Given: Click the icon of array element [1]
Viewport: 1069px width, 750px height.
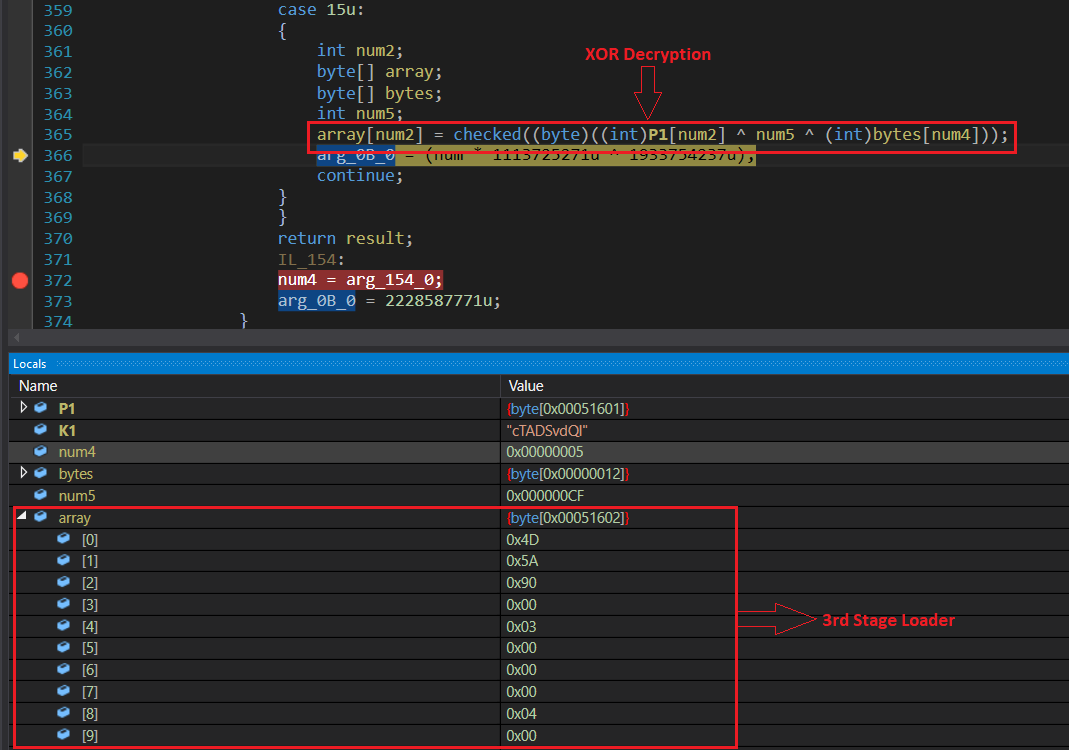Looking at the screenshot, I should pos(64,560).
